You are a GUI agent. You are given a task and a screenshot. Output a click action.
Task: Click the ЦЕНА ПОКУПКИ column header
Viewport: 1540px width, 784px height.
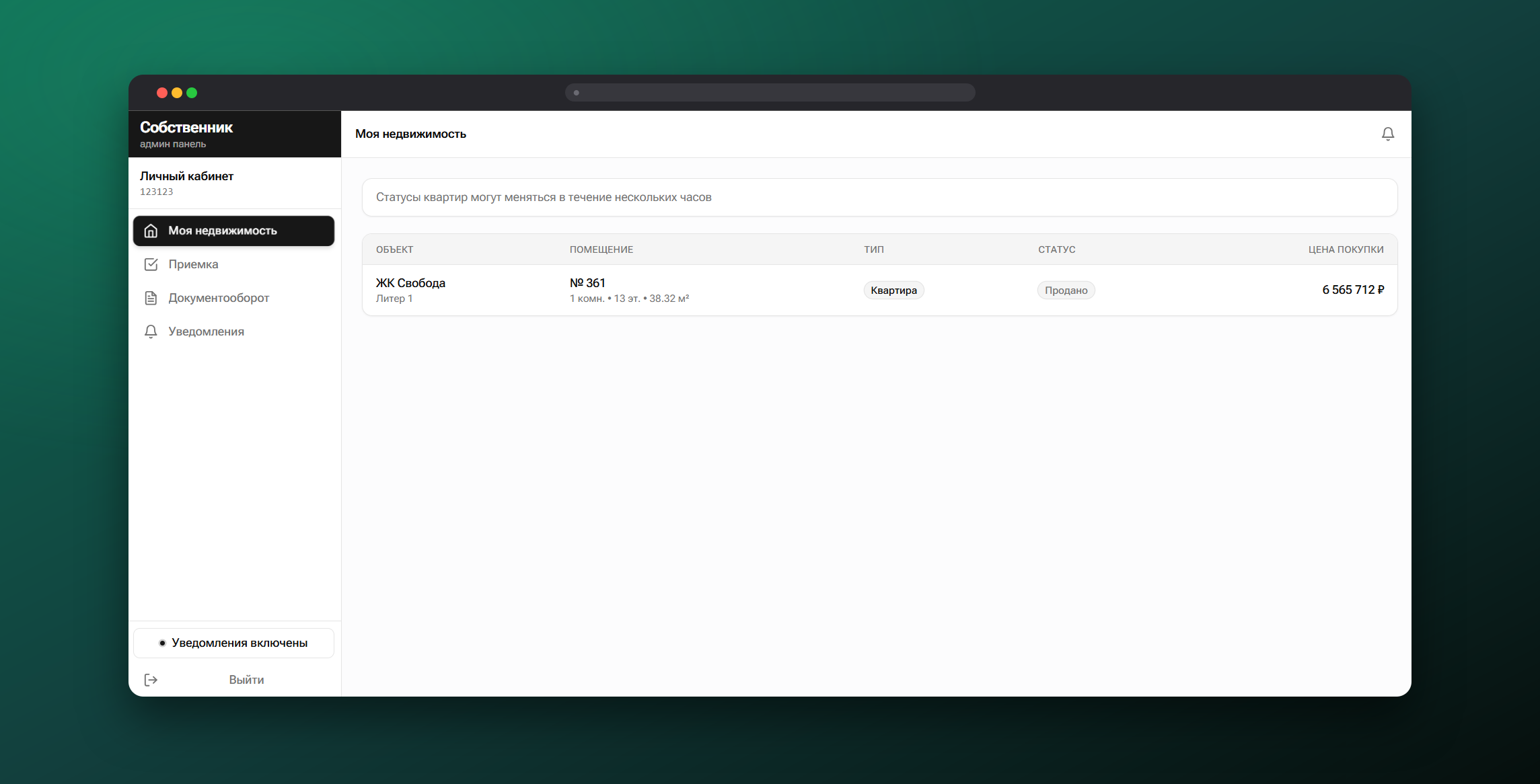[x=1346, y=249]
